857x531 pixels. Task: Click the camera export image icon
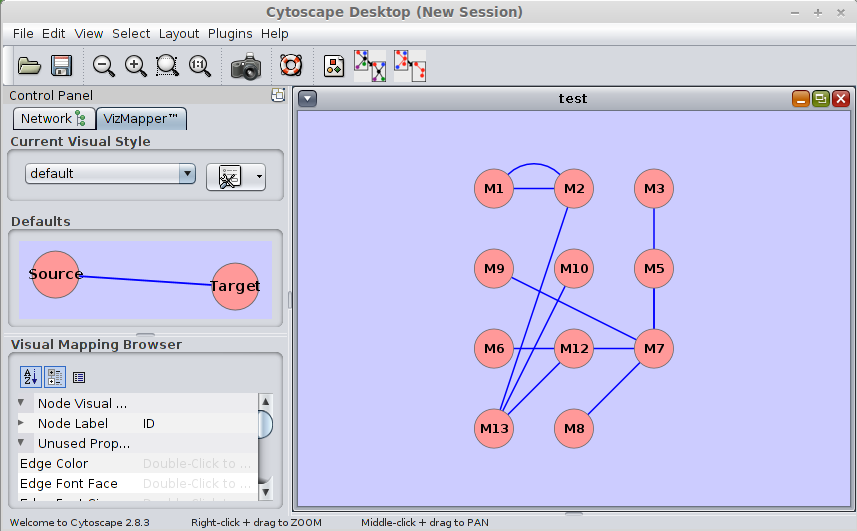point(246,67)
